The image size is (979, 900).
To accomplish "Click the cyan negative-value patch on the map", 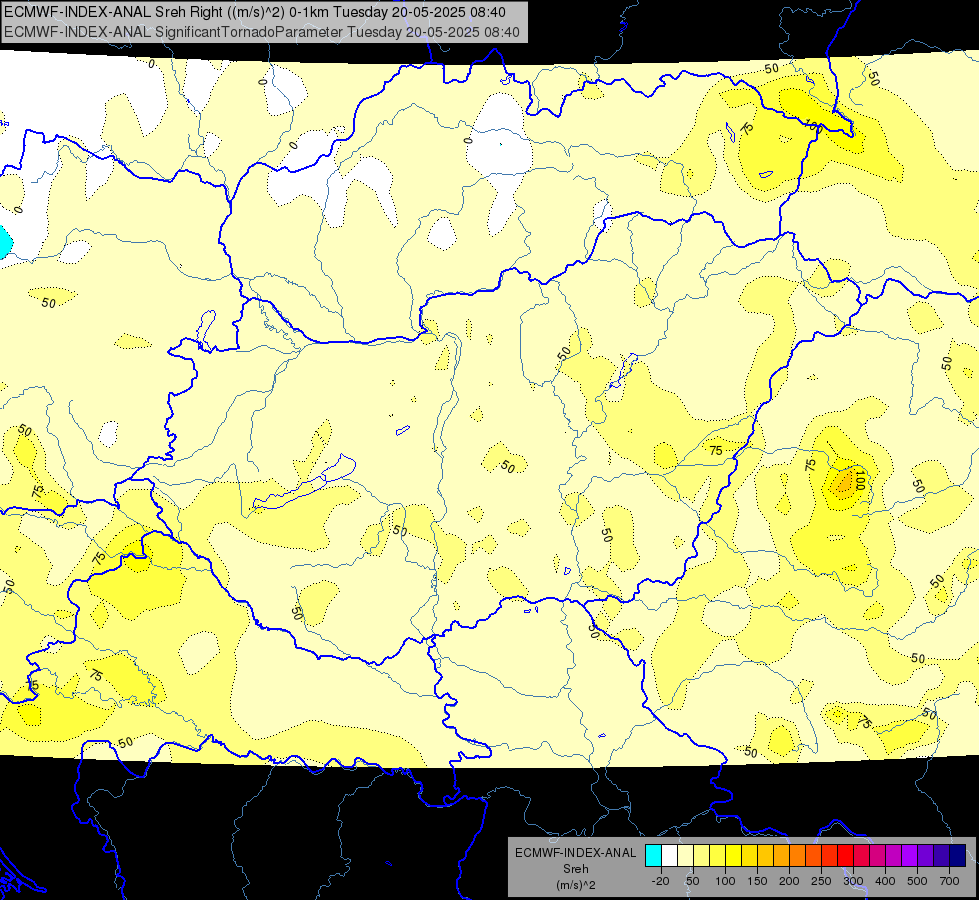I will click(4, 242).
